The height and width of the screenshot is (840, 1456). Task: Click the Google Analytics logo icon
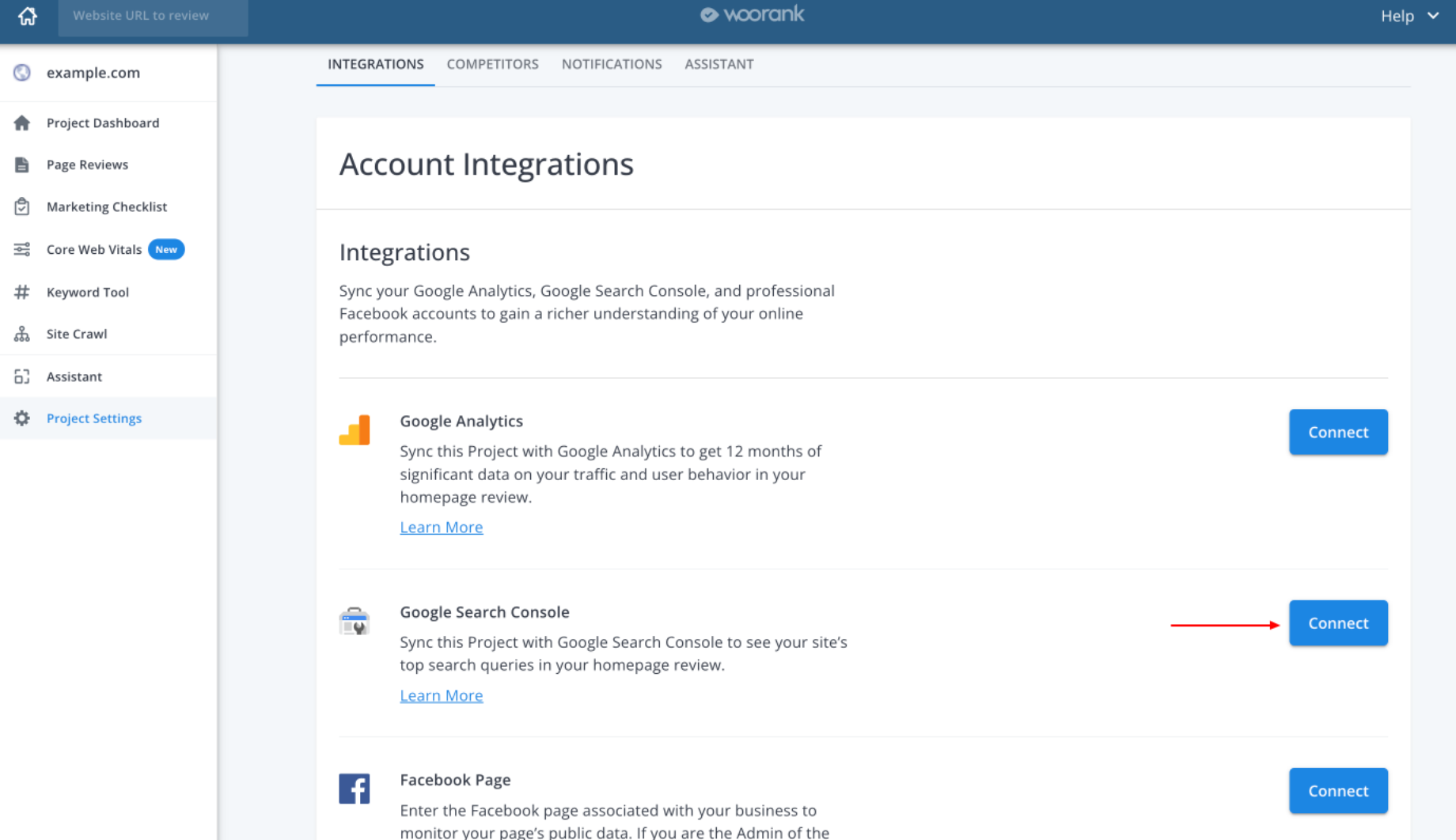tap(355, 429)
